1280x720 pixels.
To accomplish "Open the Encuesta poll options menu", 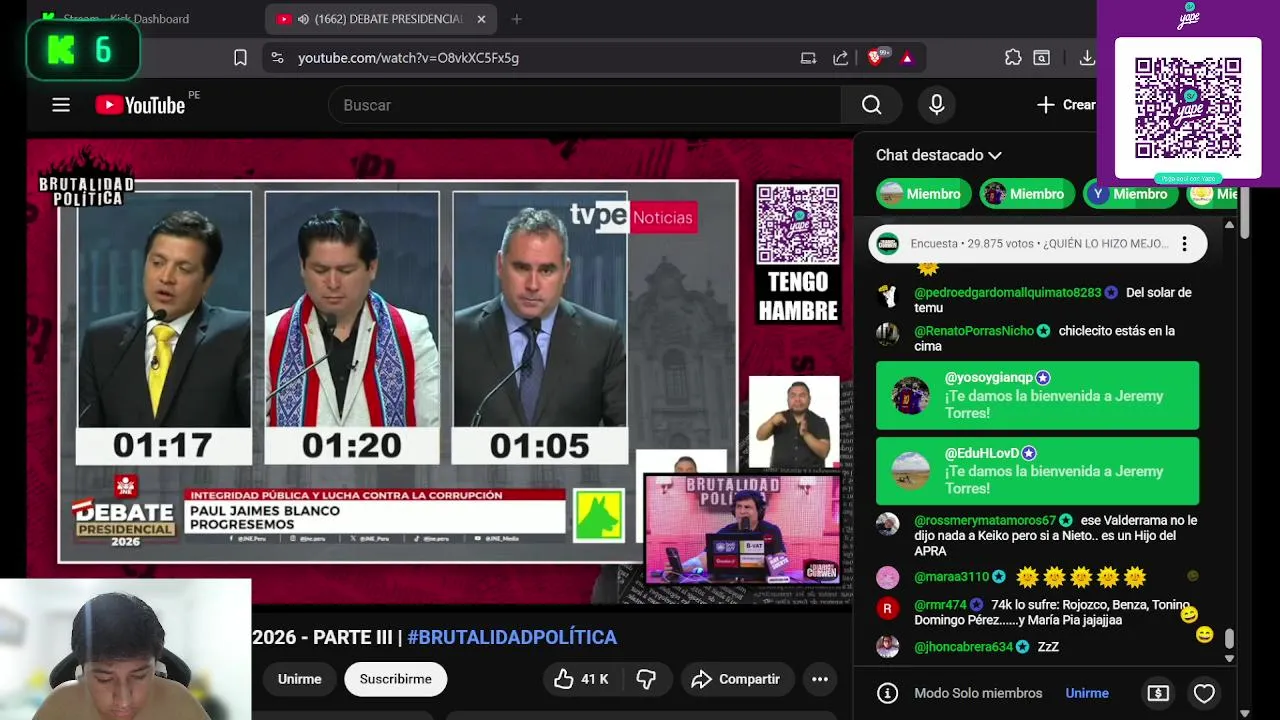I will (1184, 244).
